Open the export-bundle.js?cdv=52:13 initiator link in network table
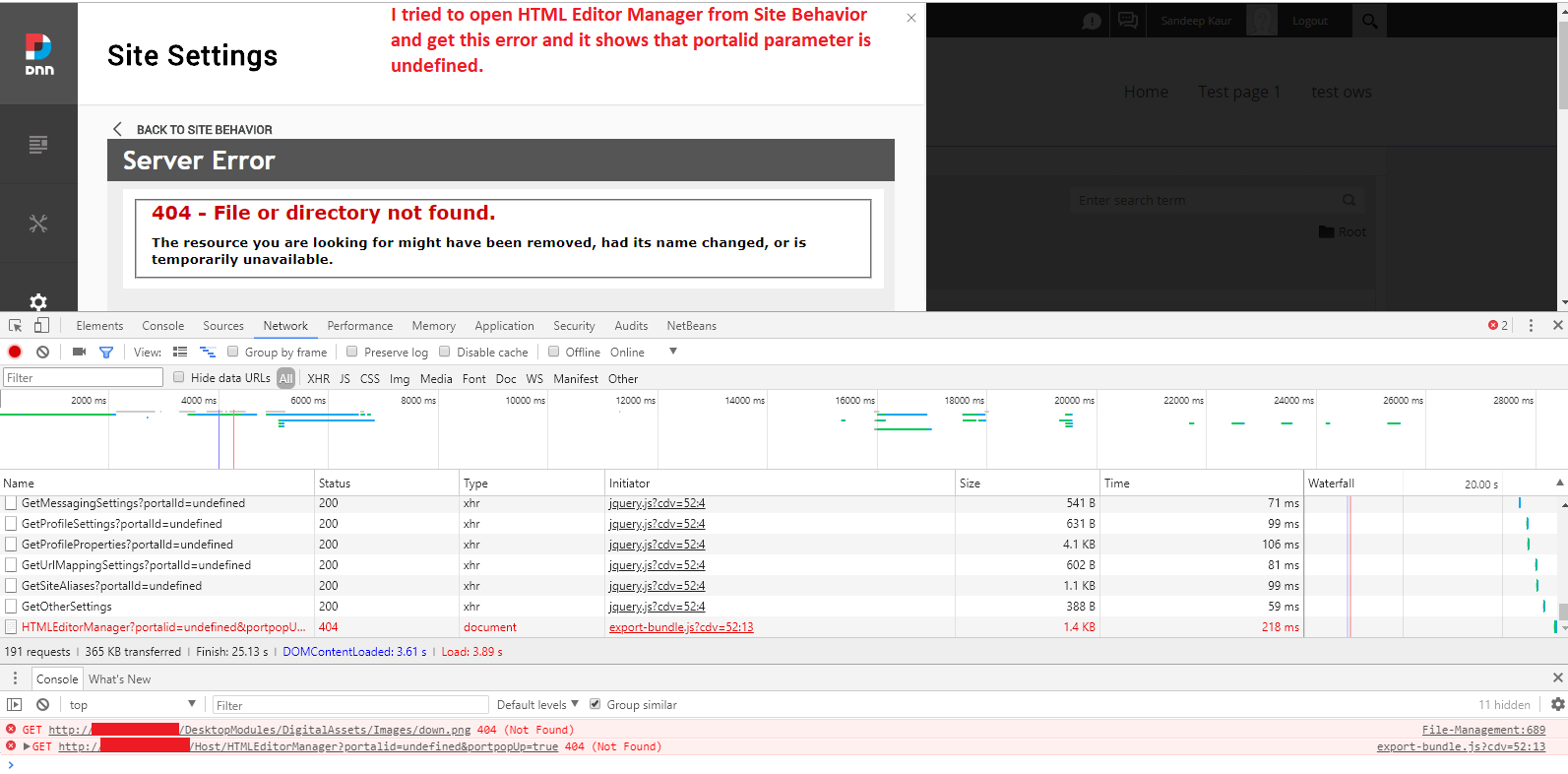Image resolution: width=1568 pixels, height=774 pixels. 681,627
